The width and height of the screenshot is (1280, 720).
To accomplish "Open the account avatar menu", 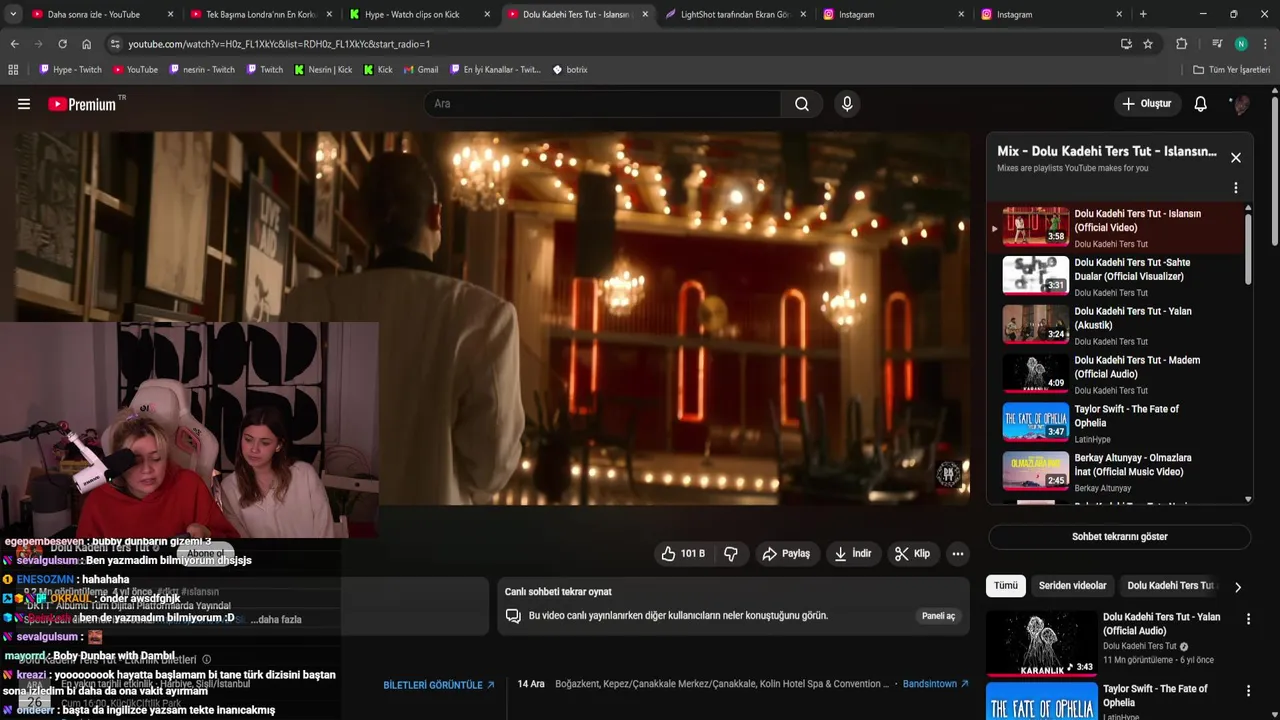I will 1241,104.
